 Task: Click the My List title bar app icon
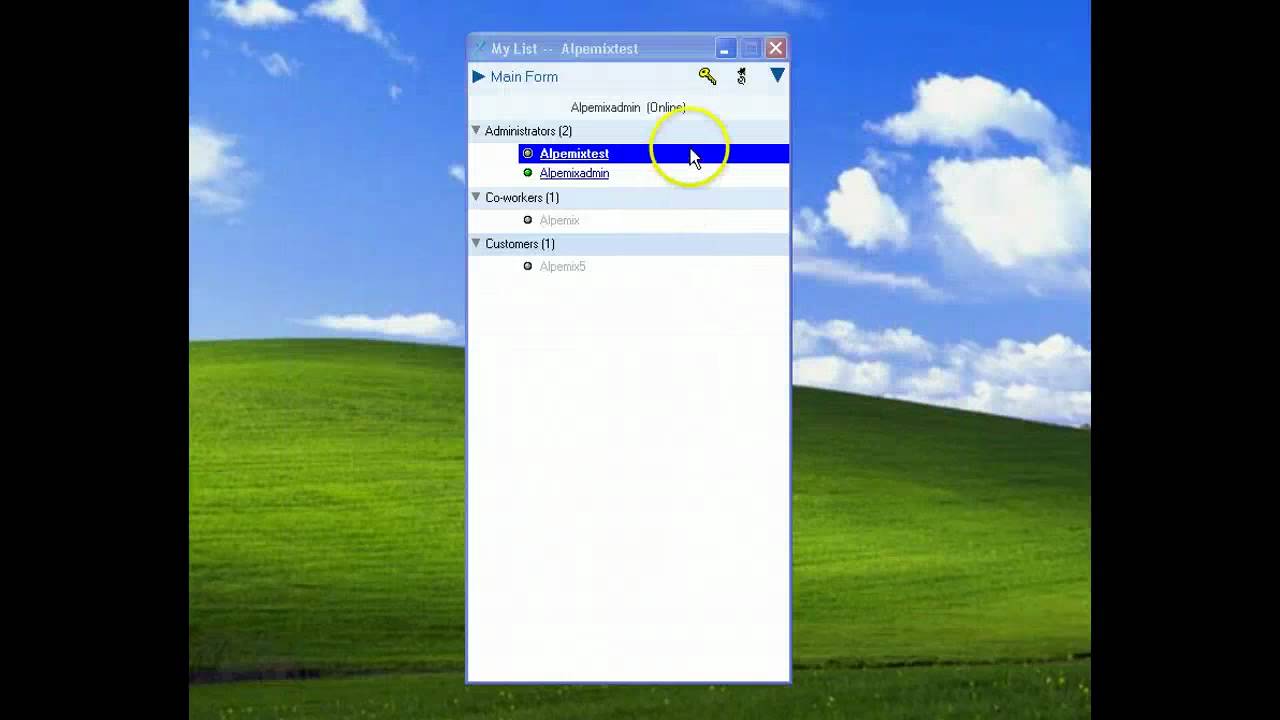coord(479,48)
